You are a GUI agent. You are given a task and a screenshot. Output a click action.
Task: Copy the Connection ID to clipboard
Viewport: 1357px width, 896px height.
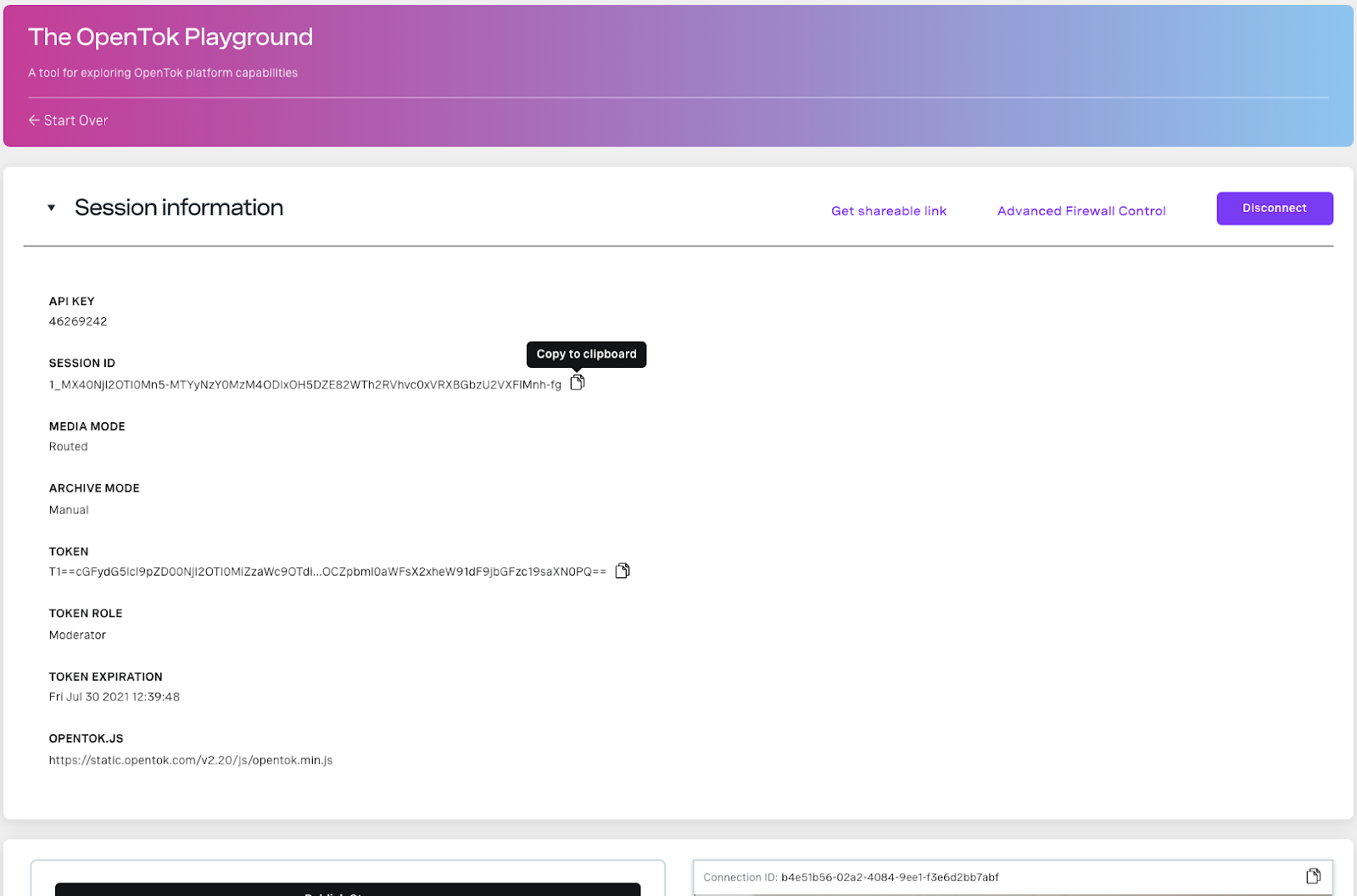pos(1313,876)
